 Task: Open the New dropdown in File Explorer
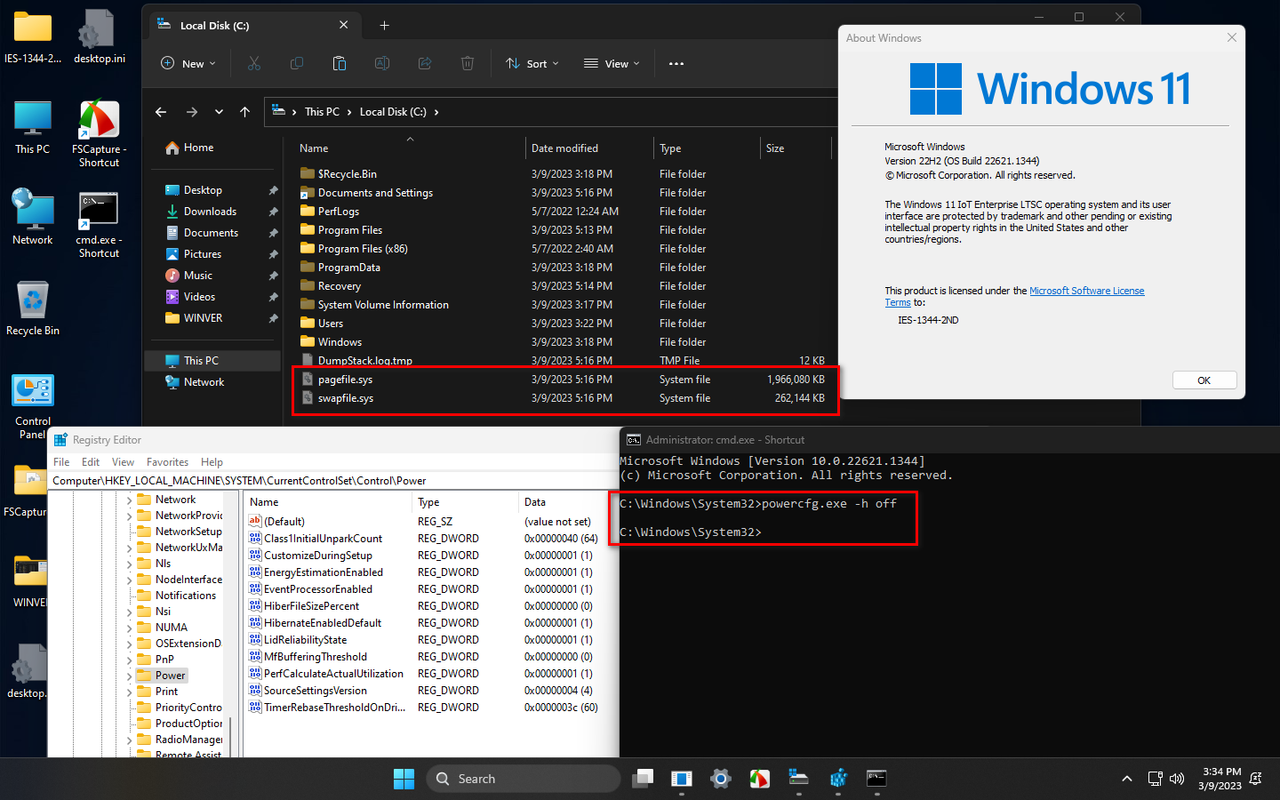(x=187, y=63)
